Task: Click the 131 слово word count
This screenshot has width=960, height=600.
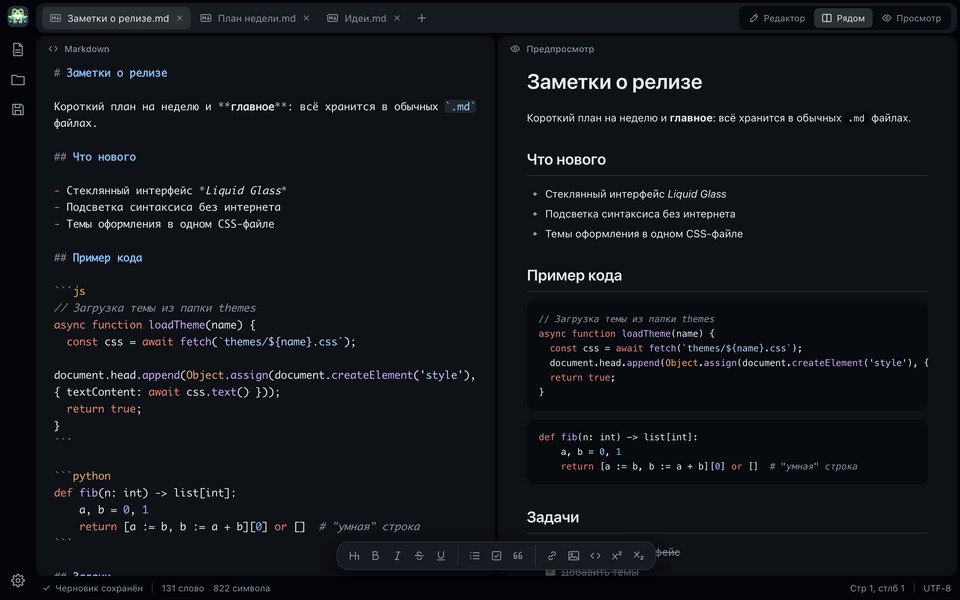Action: click(x=182, y=588)
